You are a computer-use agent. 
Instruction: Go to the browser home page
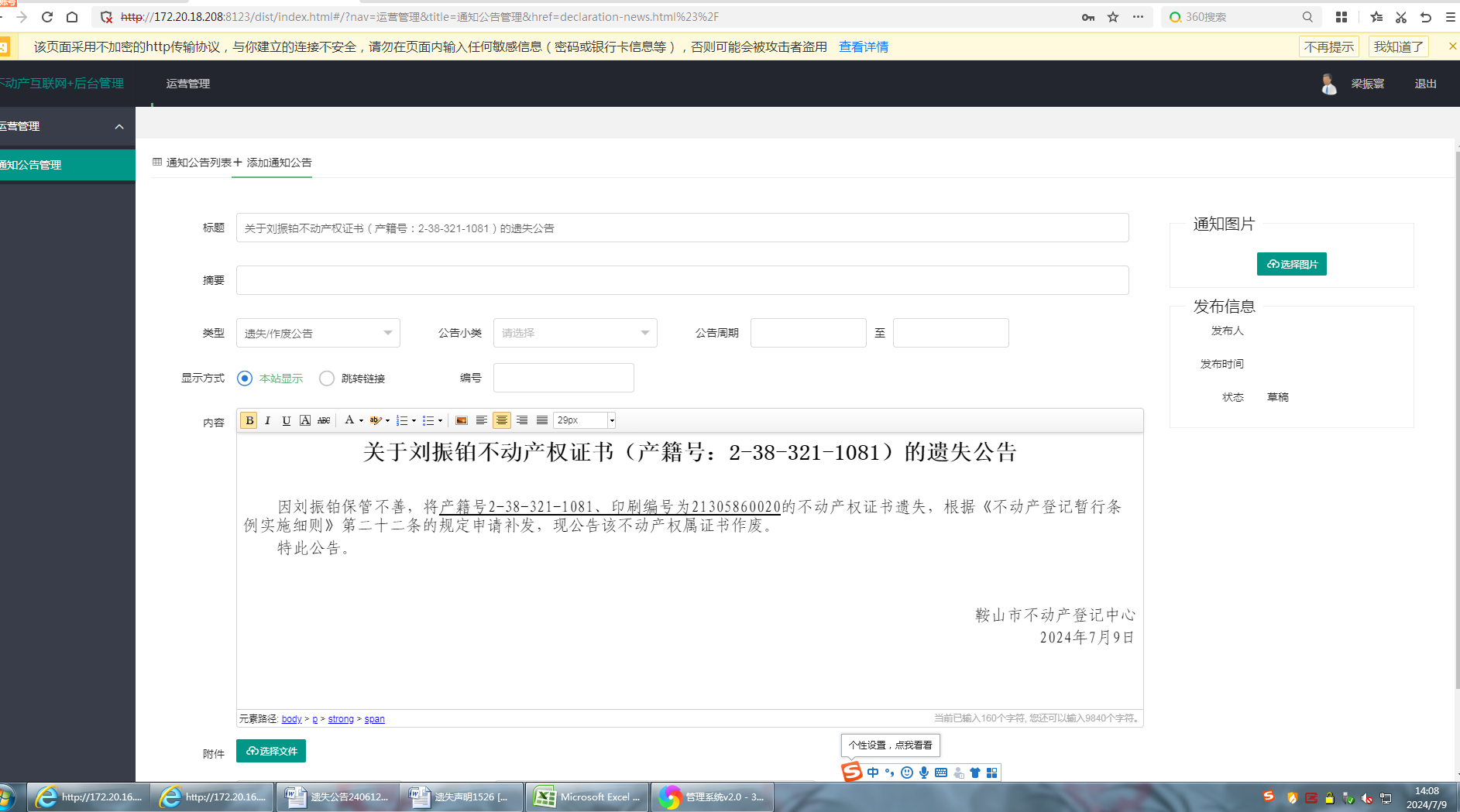coord(72,17)
